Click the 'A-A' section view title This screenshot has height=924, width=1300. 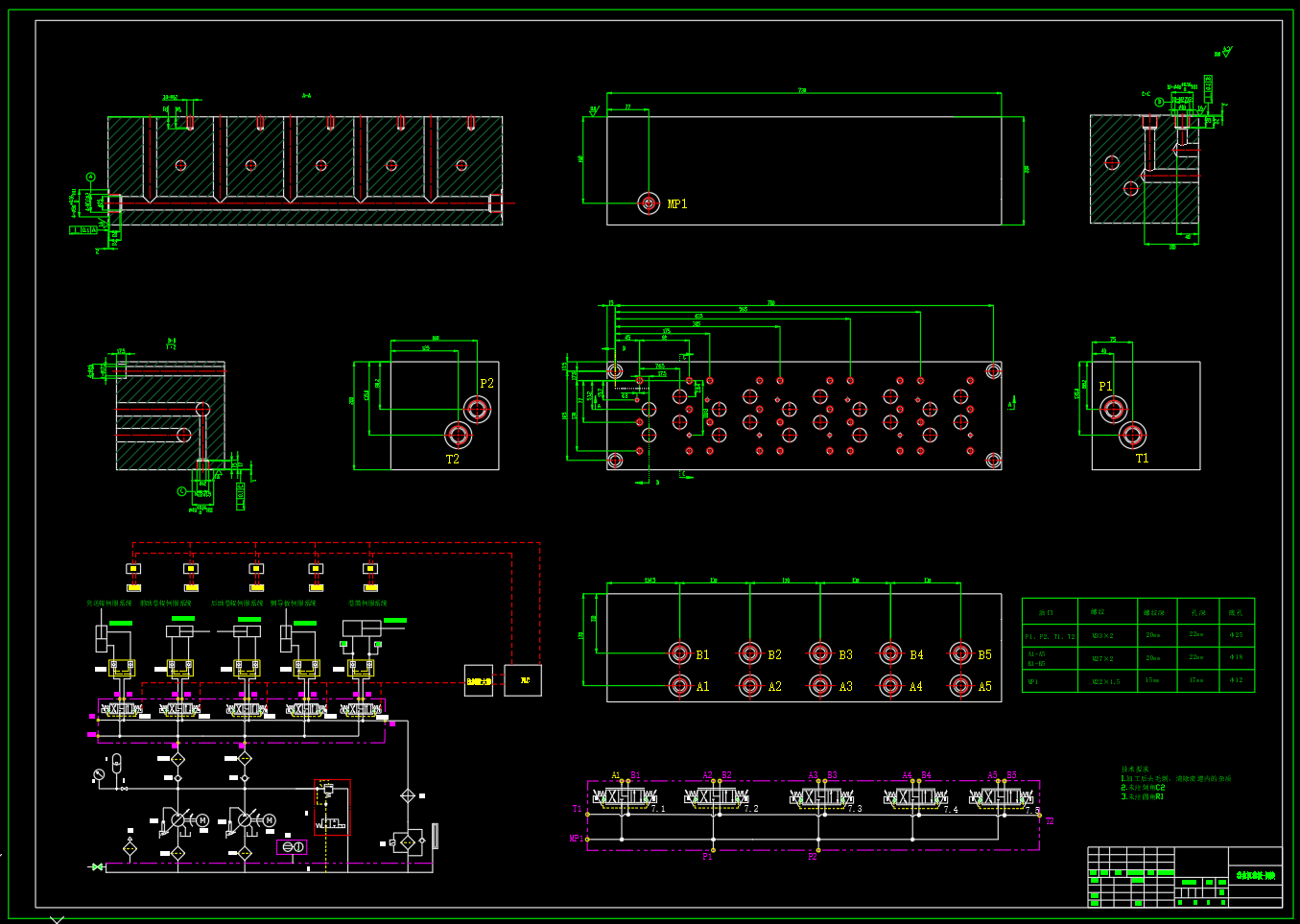click(306, 96)
